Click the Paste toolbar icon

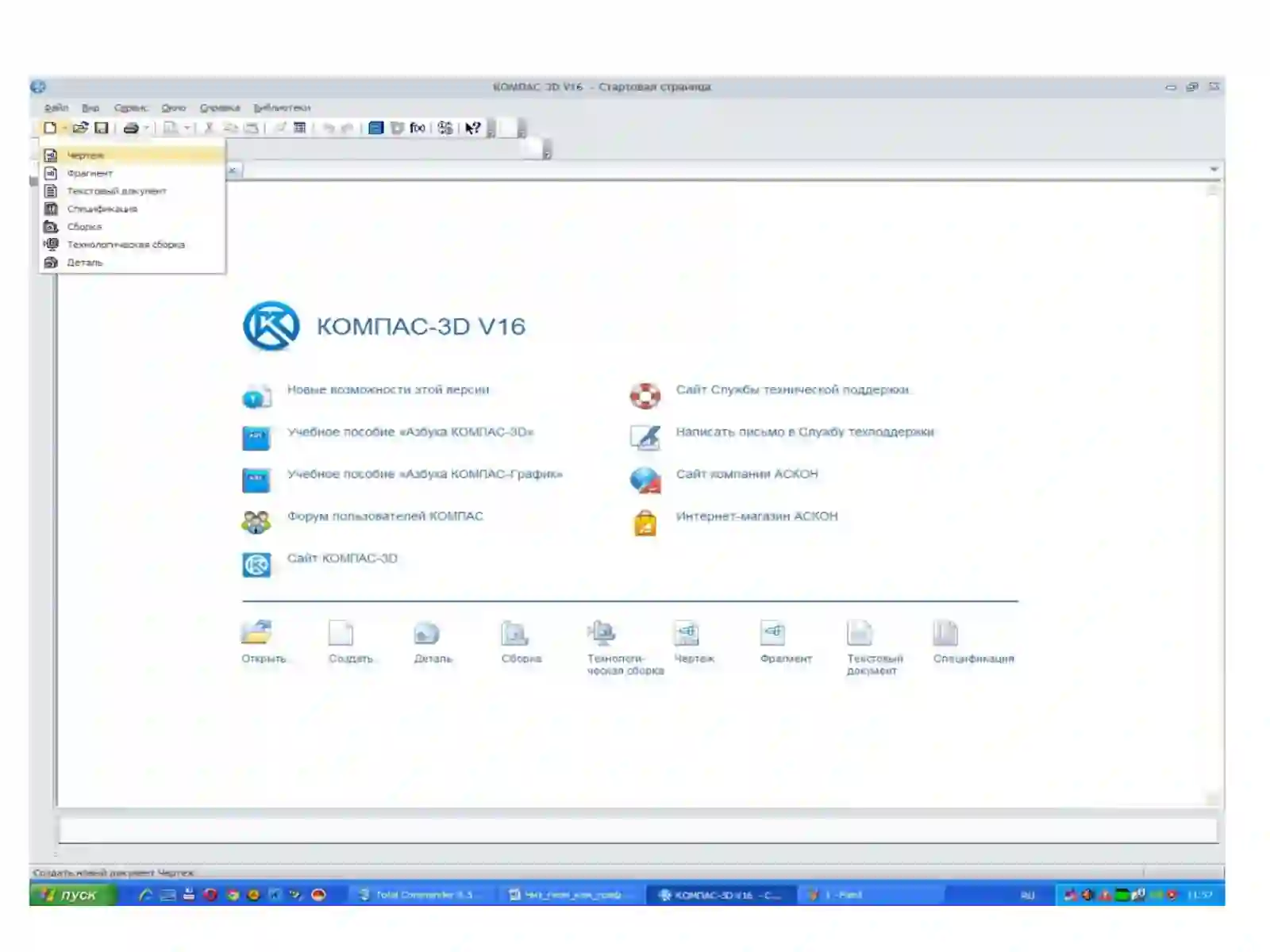point(252,128)
